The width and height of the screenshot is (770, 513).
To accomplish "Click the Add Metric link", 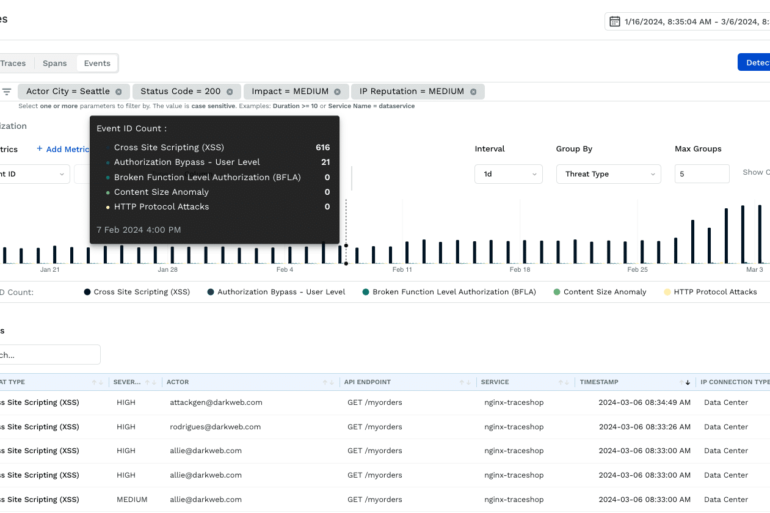I will coord(63,149).
